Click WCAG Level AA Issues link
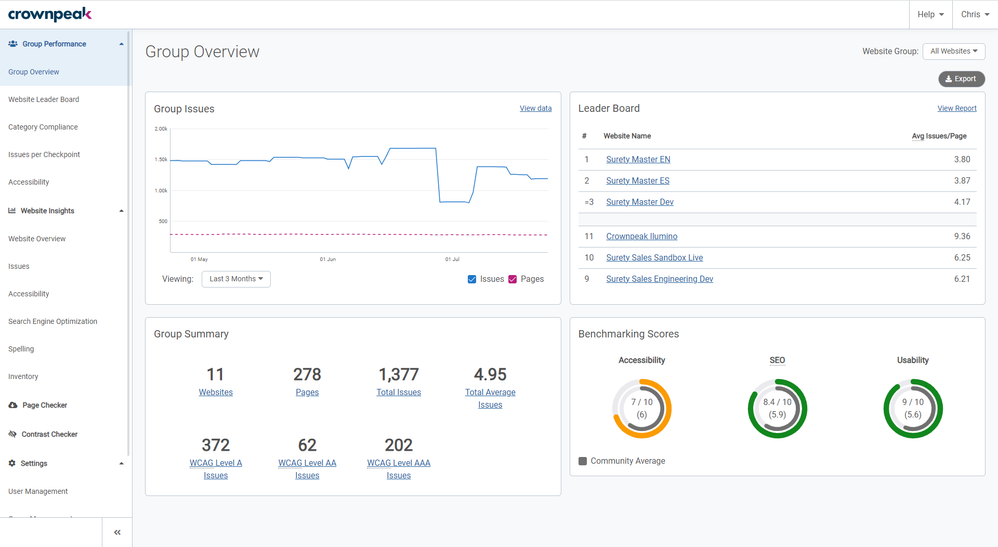The width and height of the screenshot is (998, 547). (x=307, y=469)
